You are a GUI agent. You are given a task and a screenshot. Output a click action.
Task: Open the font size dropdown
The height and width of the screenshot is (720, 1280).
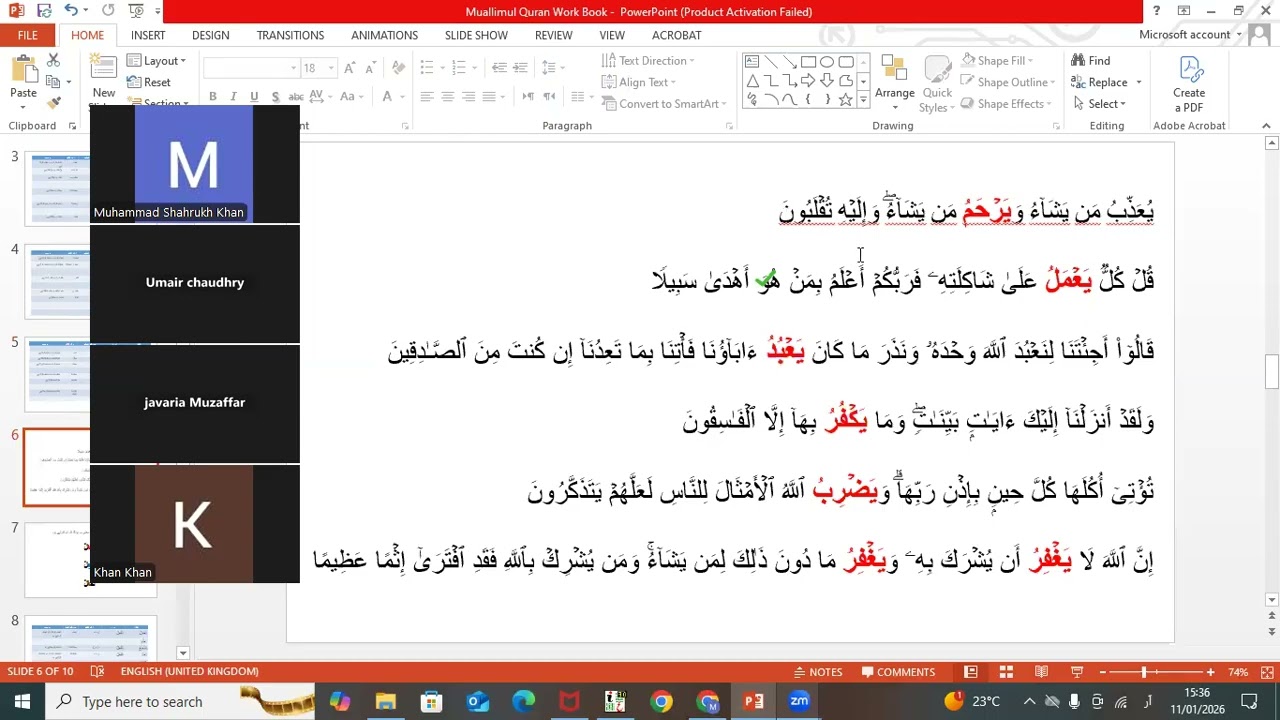pos(330,68)
